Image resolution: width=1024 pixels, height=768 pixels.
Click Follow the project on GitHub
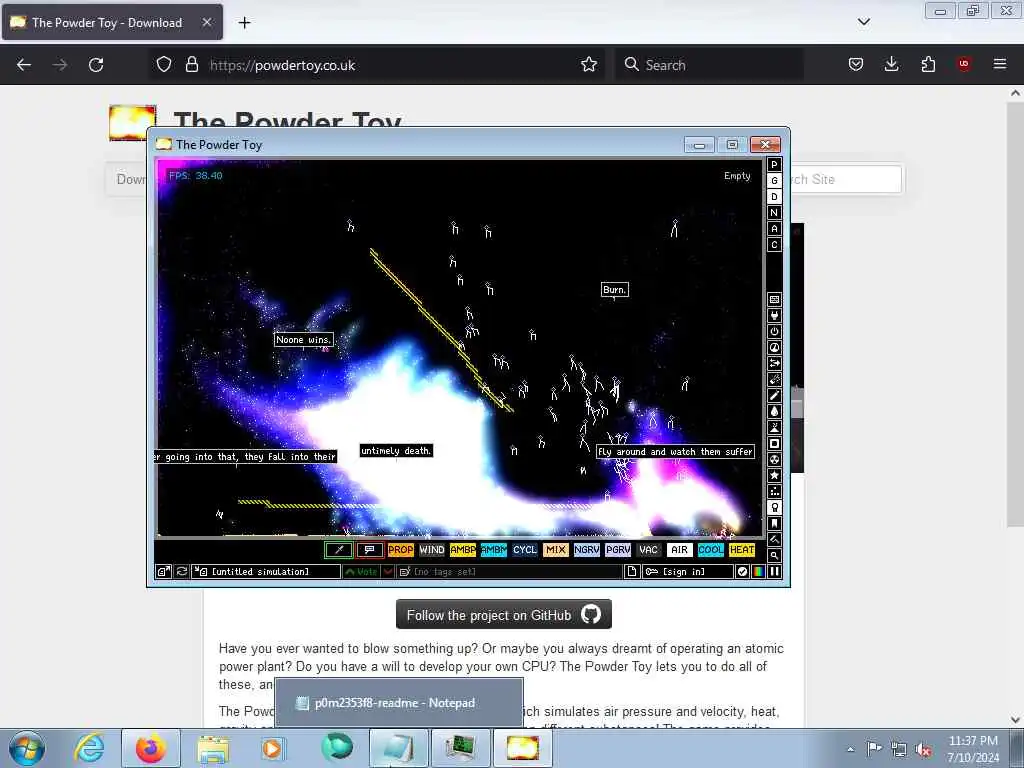(x=504, y=615)
